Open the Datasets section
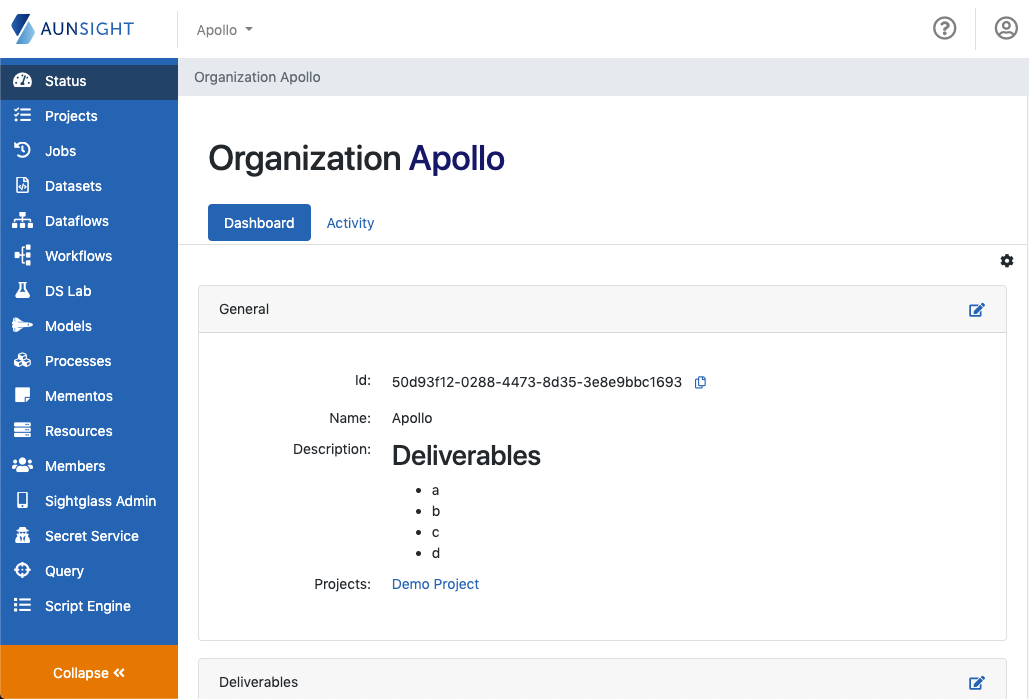The image size is (1029, 699). coord(74,186)
